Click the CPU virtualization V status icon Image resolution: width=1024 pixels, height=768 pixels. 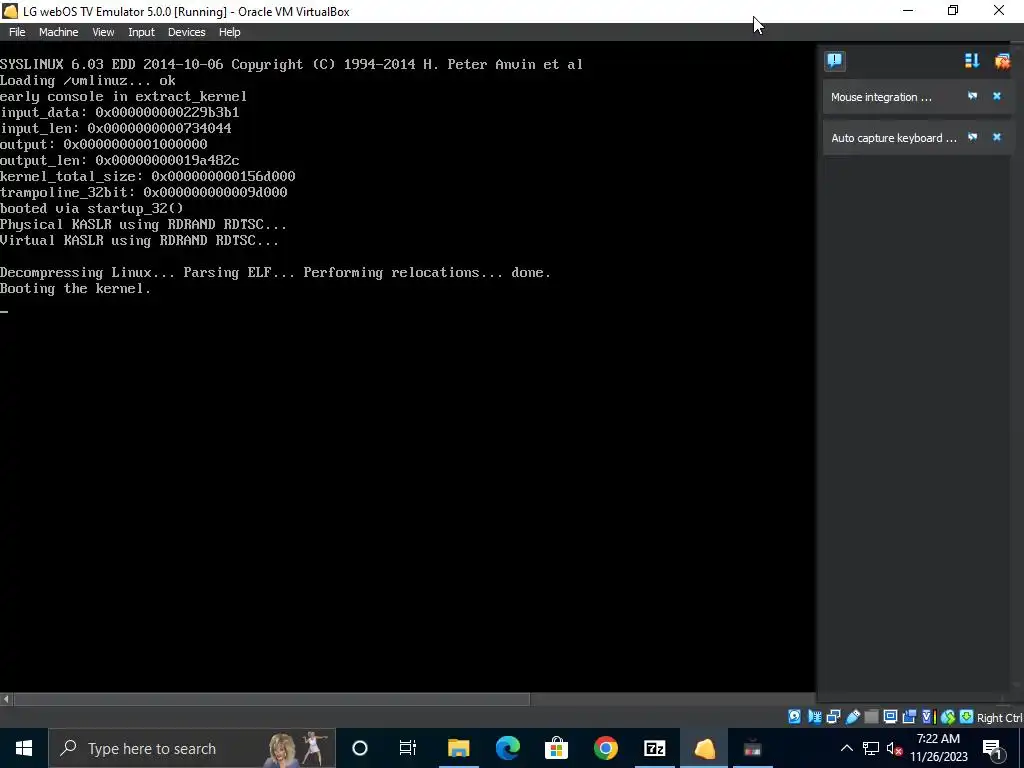pyautogui.click(x=928, y=717)
